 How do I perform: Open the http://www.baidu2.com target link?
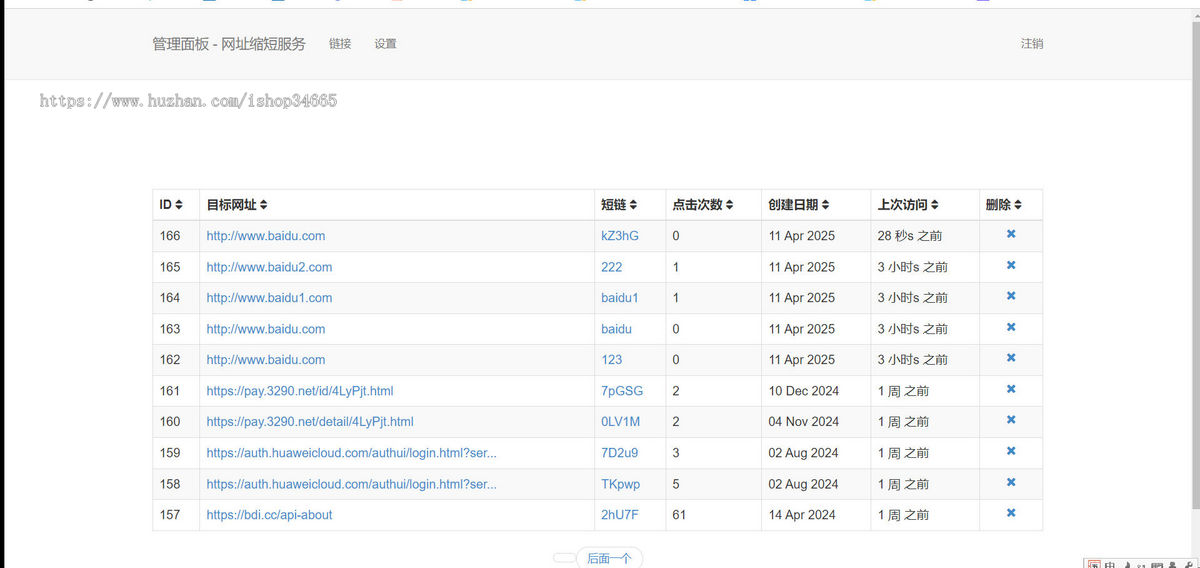(x=269, y=267)
